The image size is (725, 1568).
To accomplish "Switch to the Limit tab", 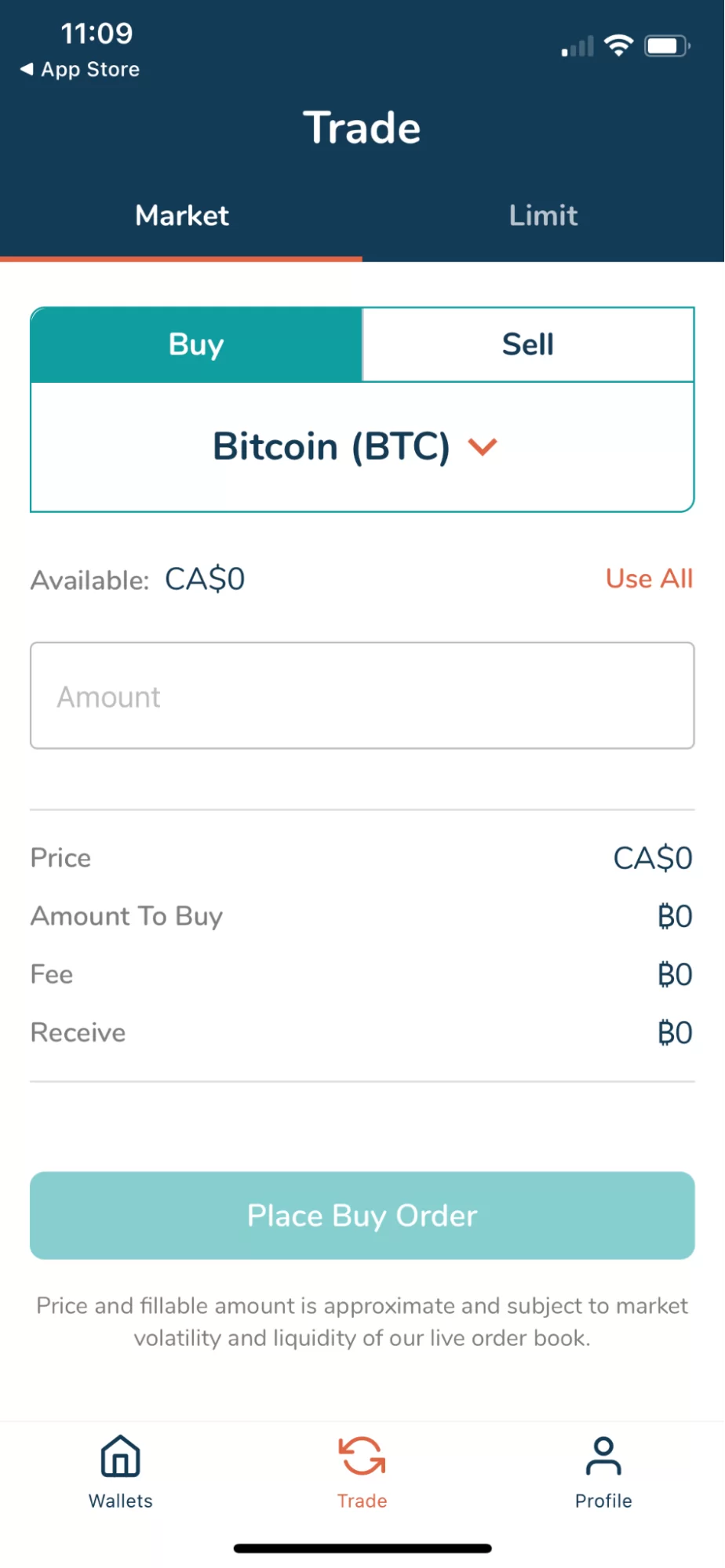I will click(543, 216).
